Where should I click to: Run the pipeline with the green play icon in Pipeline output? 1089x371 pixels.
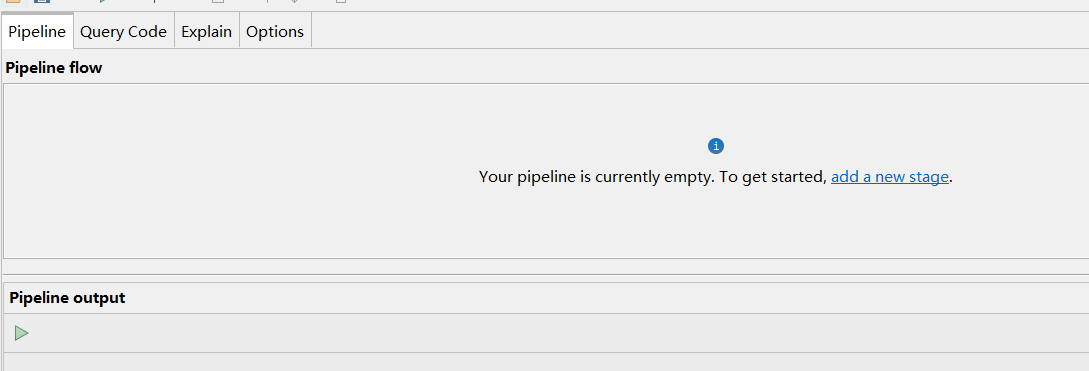pos(22,333)
